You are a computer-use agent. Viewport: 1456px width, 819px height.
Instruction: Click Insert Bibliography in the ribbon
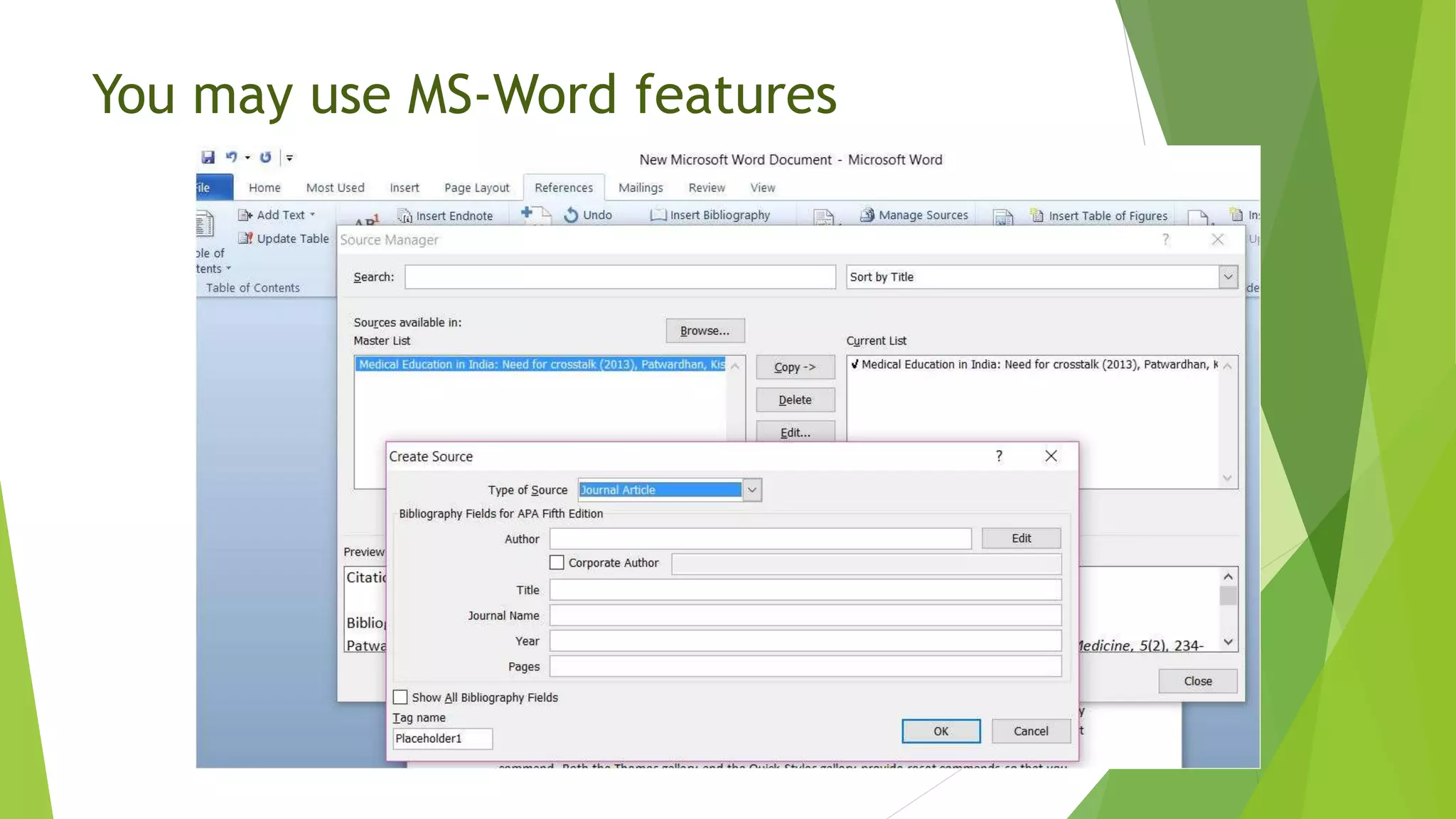pos(710,215)
